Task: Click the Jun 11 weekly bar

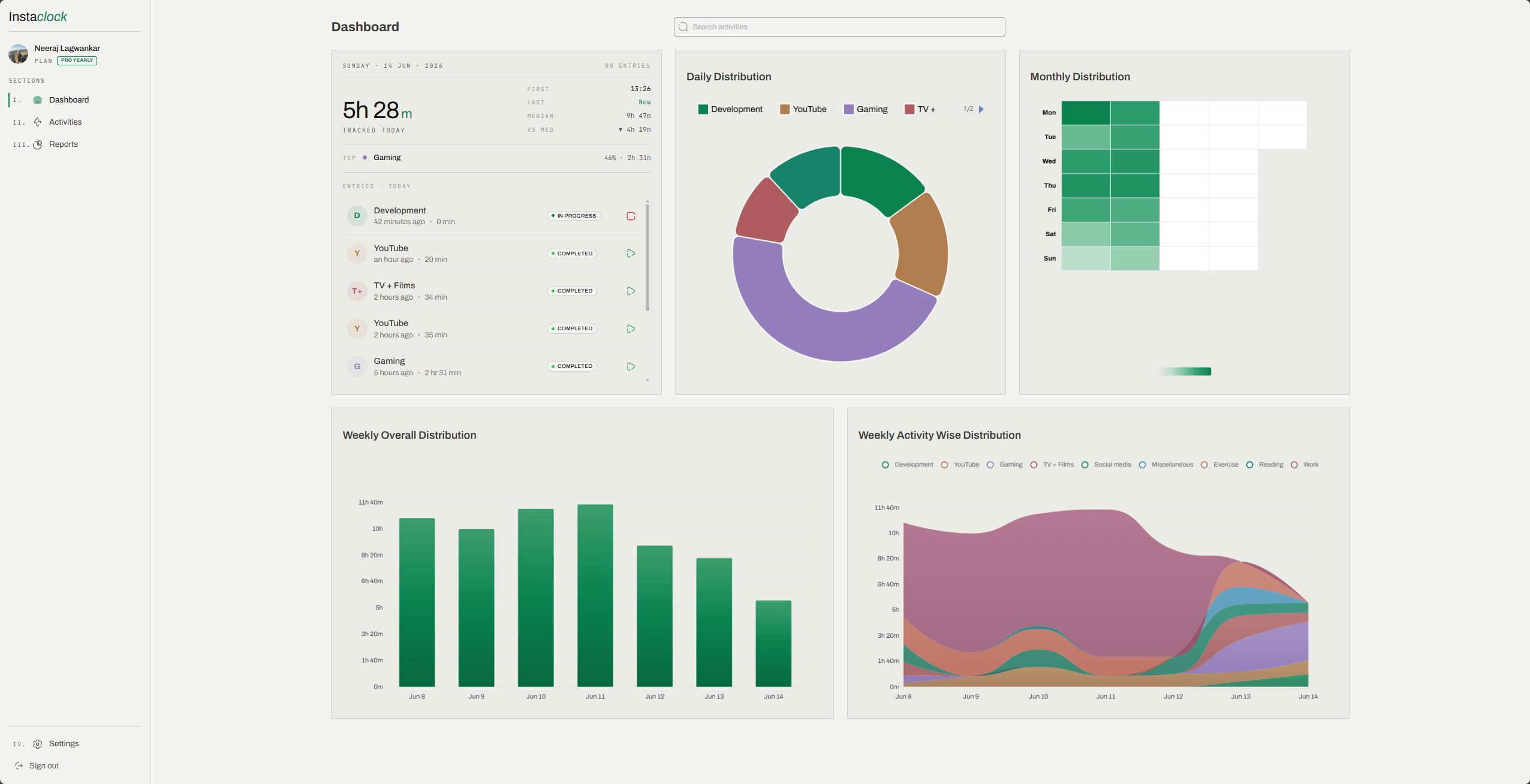Action: (595, 595)
